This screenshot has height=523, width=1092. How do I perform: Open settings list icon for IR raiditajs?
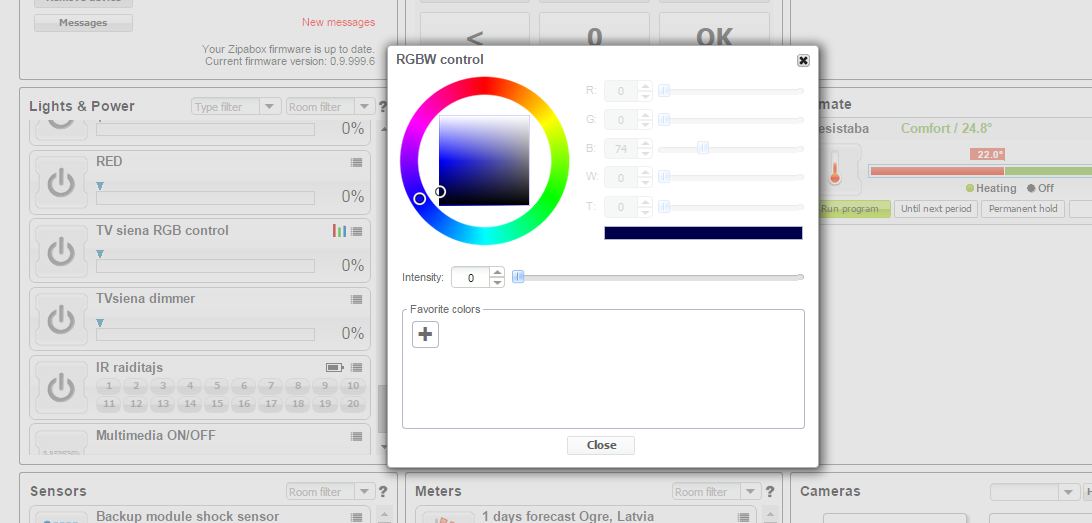point(356,368)
